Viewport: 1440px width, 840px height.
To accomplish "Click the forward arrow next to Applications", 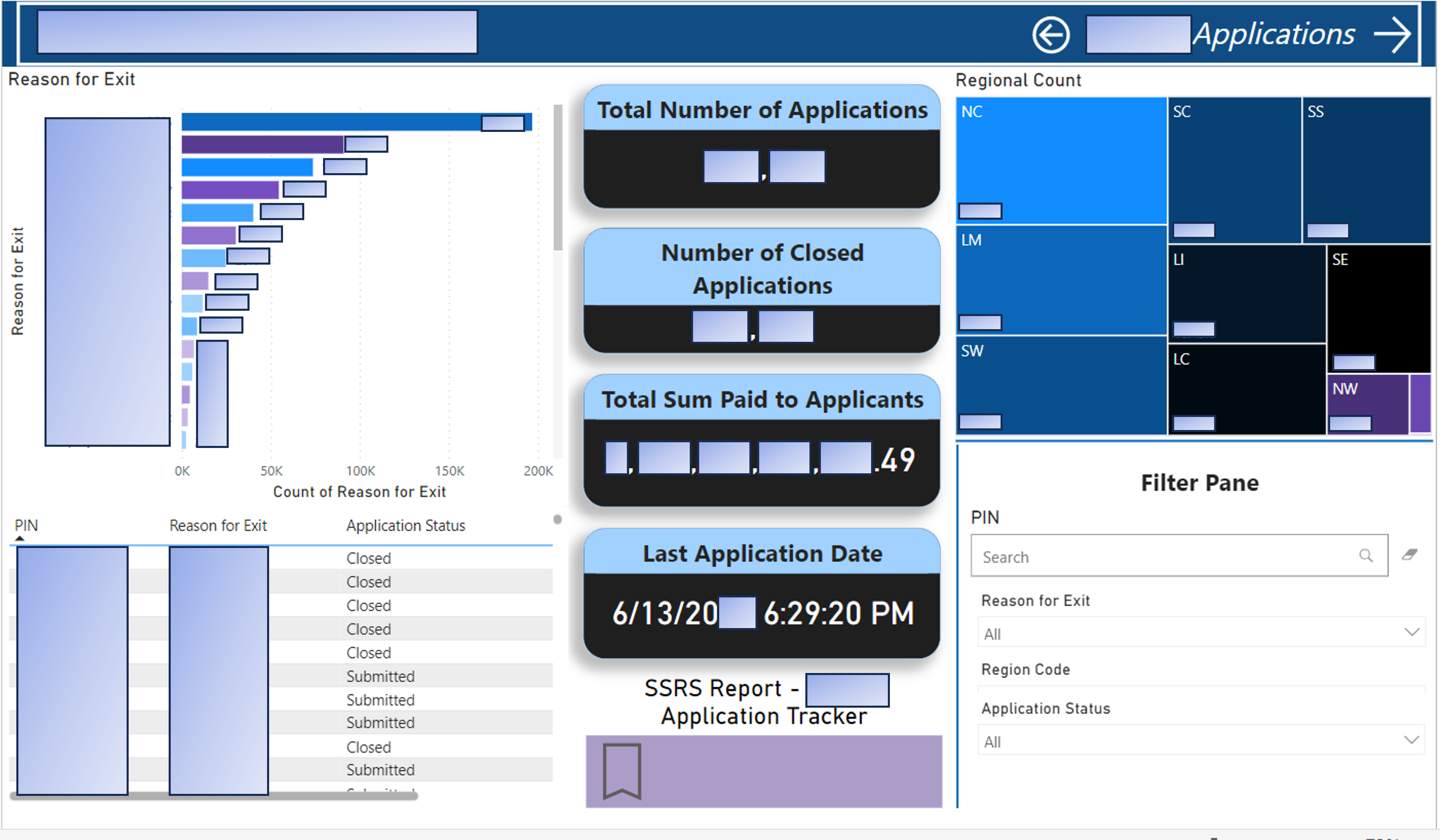I will [1392, 35].
